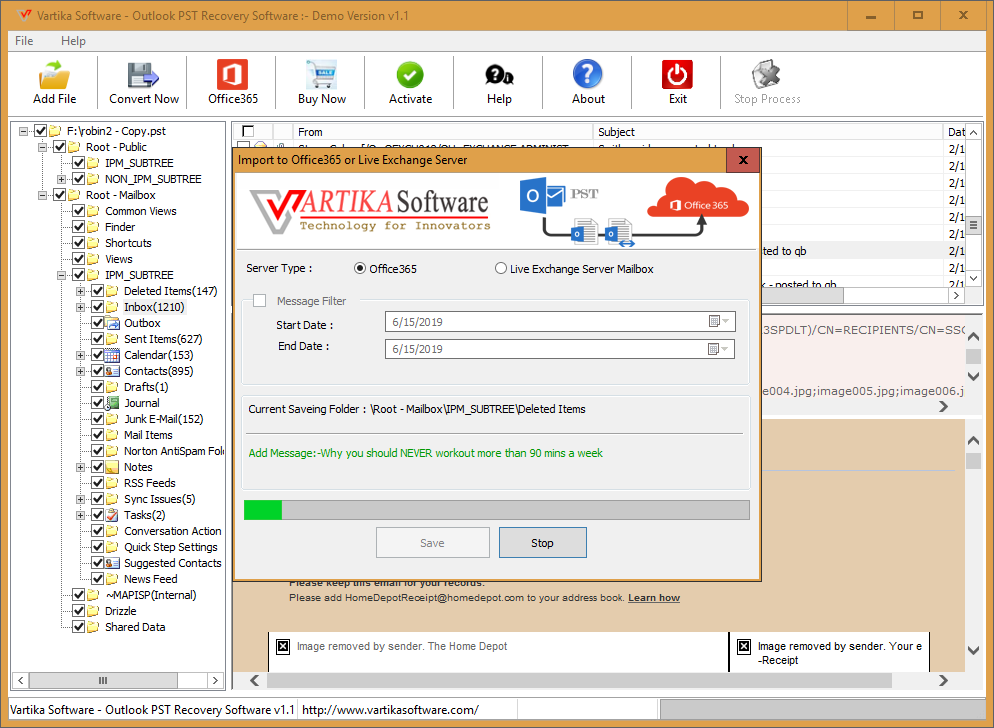This screenshot has height=728, width=994.
Task: Click the Deleted Items(147) folder icon
Action: [x=112, y=291]
